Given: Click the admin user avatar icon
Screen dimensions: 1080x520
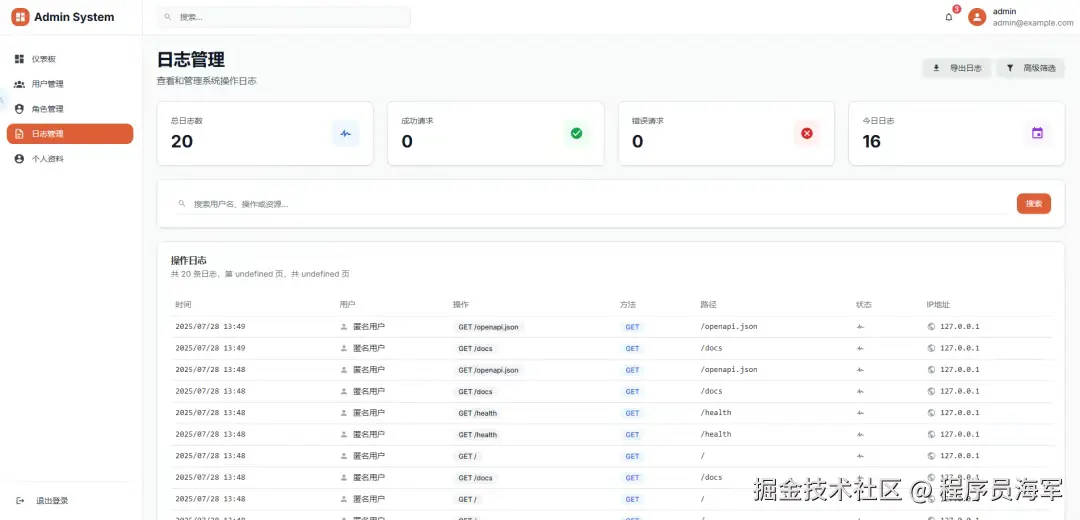Looking at the screenshot, I should point(977,17).
